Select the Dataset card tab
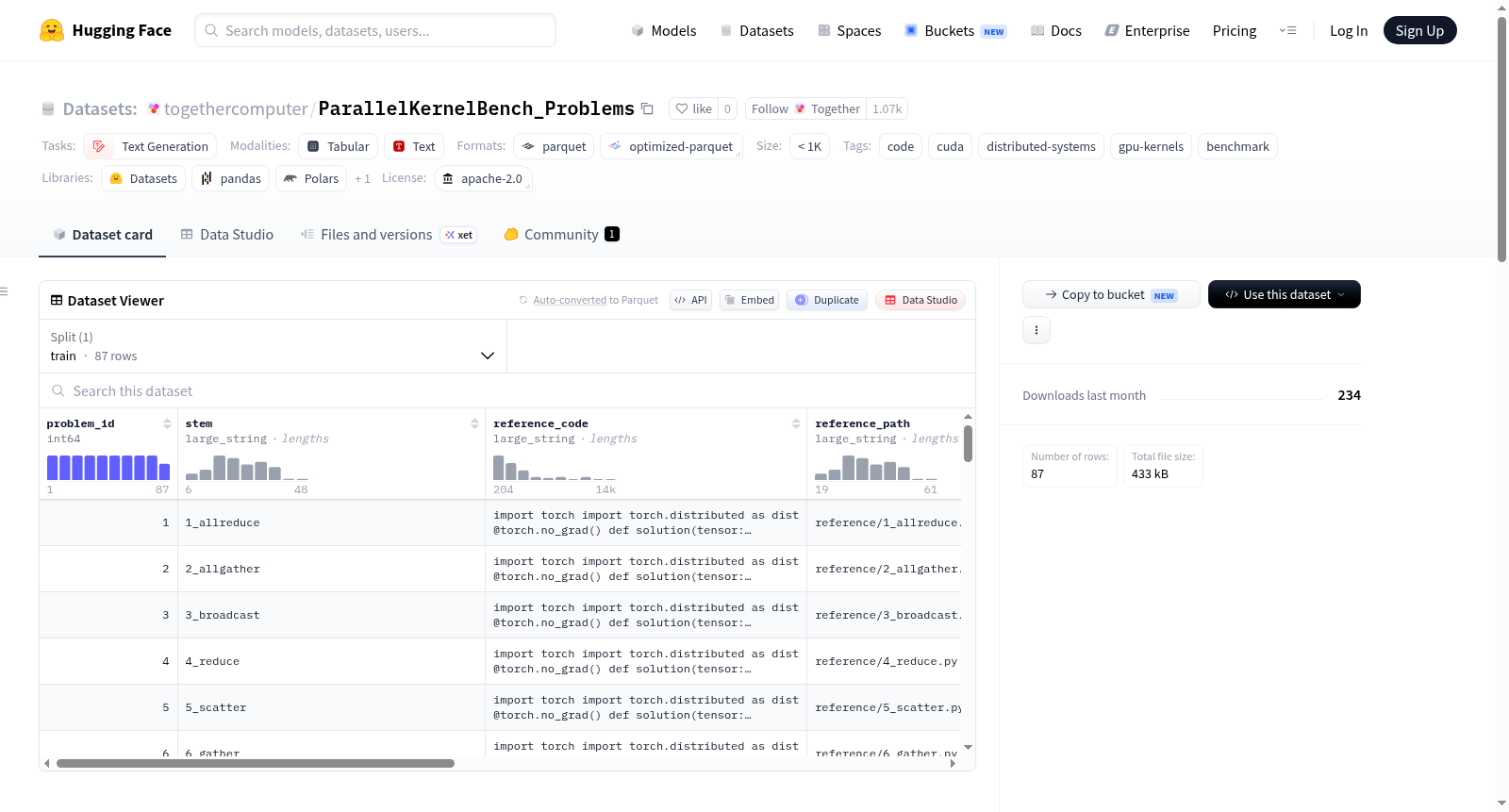Screen dimensions: 1509x812 (x=103, y=234)
